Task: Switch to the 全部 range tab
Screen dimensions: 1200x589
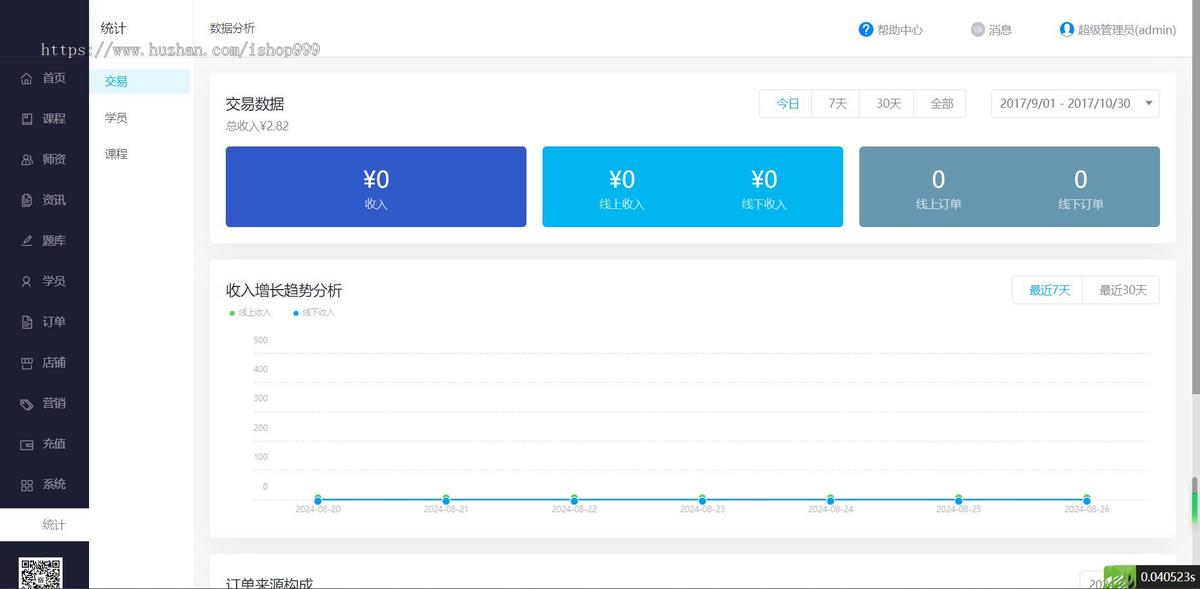Action: pyautogui.click(x=941, y=103)
